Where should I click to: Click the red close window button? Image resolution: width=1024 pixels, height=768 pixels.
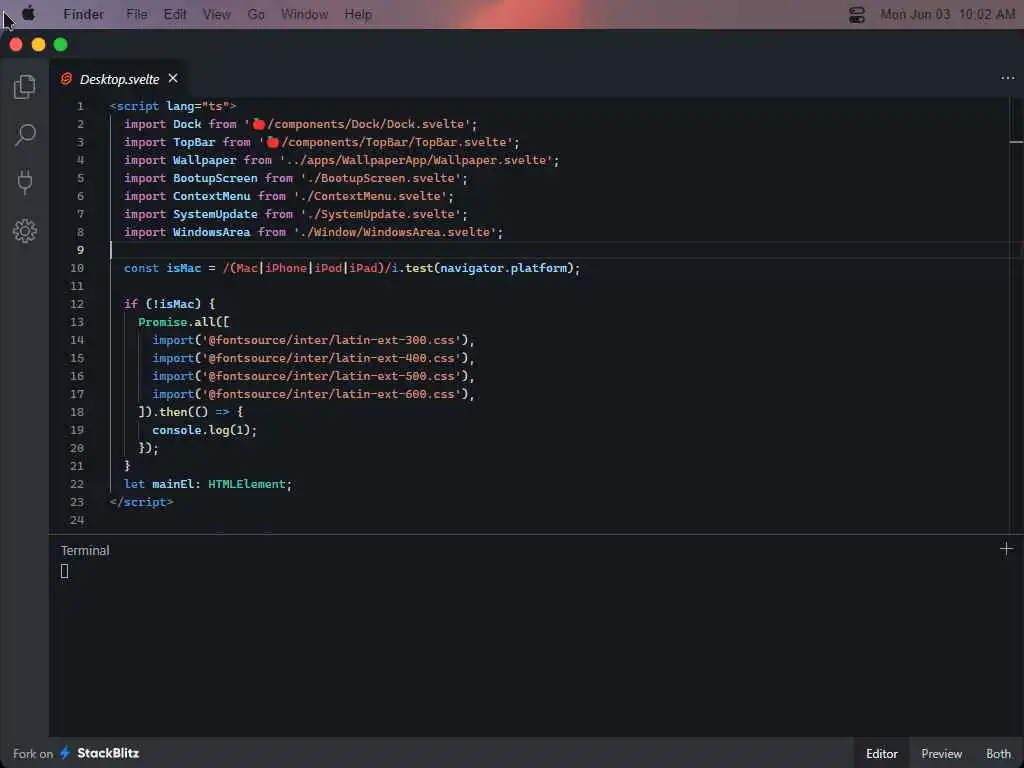16,44
